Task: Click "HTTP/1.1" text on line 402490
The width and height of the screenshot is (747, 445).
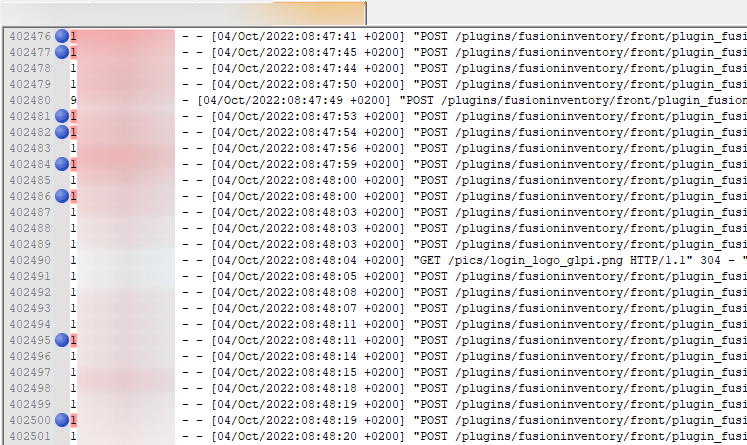Action: coord(658,260)
